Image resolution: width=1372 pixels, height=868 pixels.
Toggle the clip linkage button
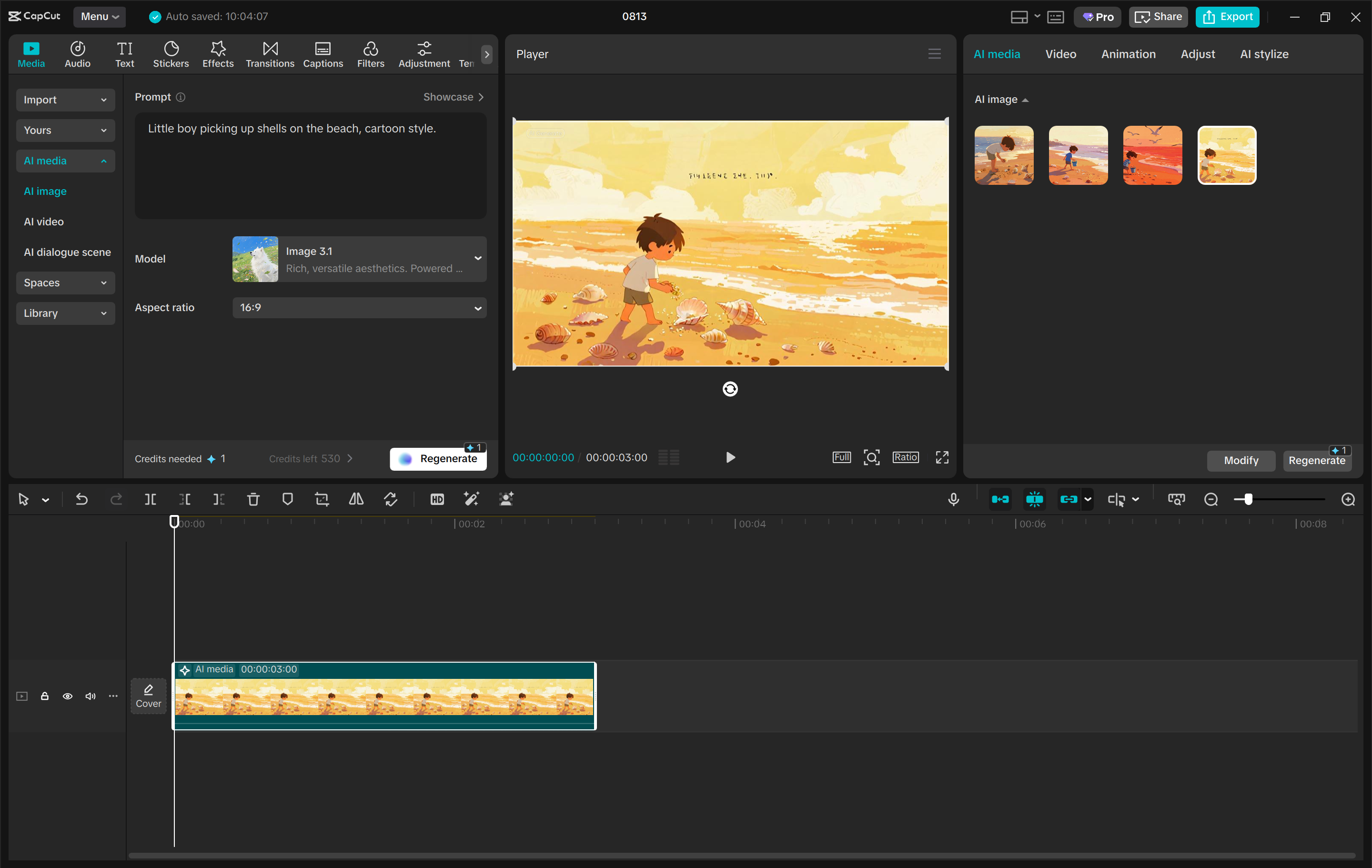tap(1069, 499)
